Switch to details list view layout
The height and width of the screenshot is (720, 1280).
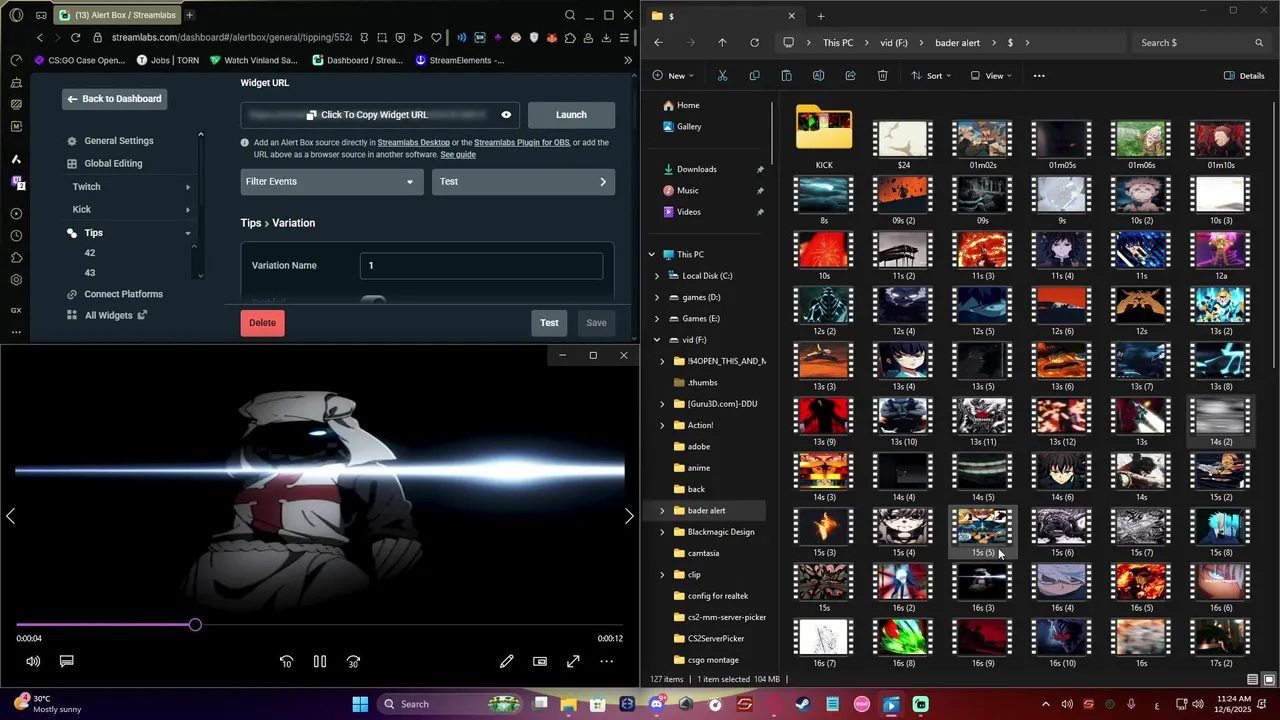(1253, 680)
